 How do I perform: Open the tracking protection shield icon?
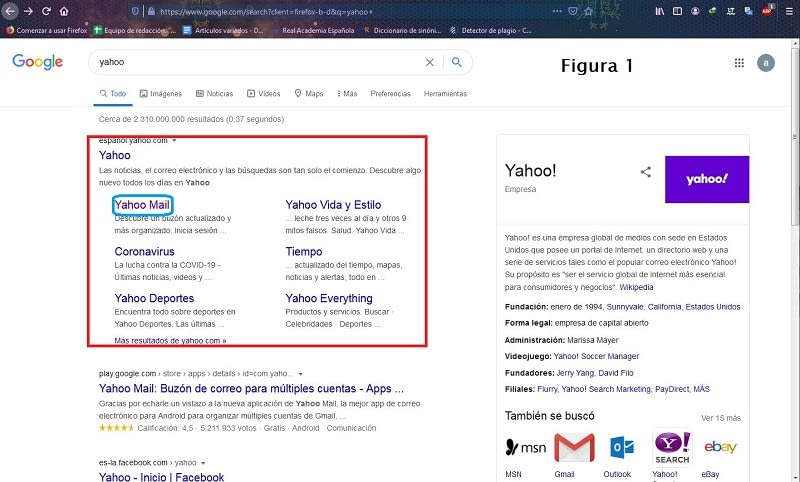point(135,11)
